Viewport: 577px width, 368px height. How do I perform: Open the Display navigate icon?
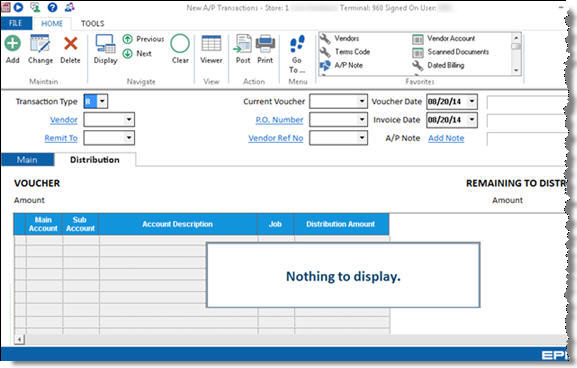click(105, 44)
